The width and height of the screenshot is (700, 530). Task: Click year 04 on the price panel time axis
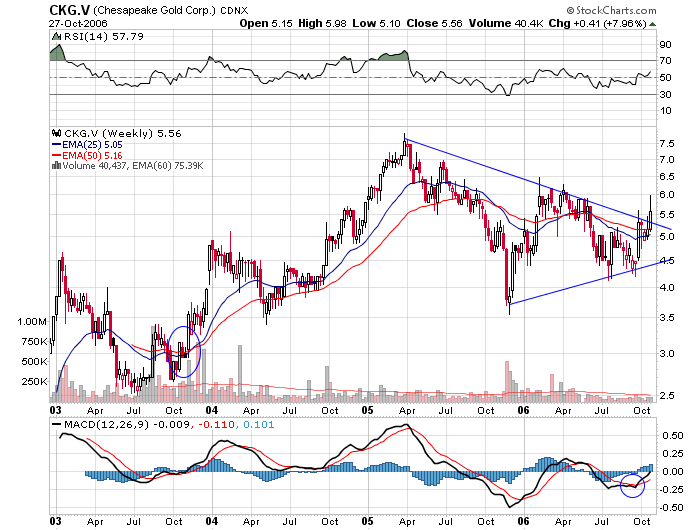(212, 410)
